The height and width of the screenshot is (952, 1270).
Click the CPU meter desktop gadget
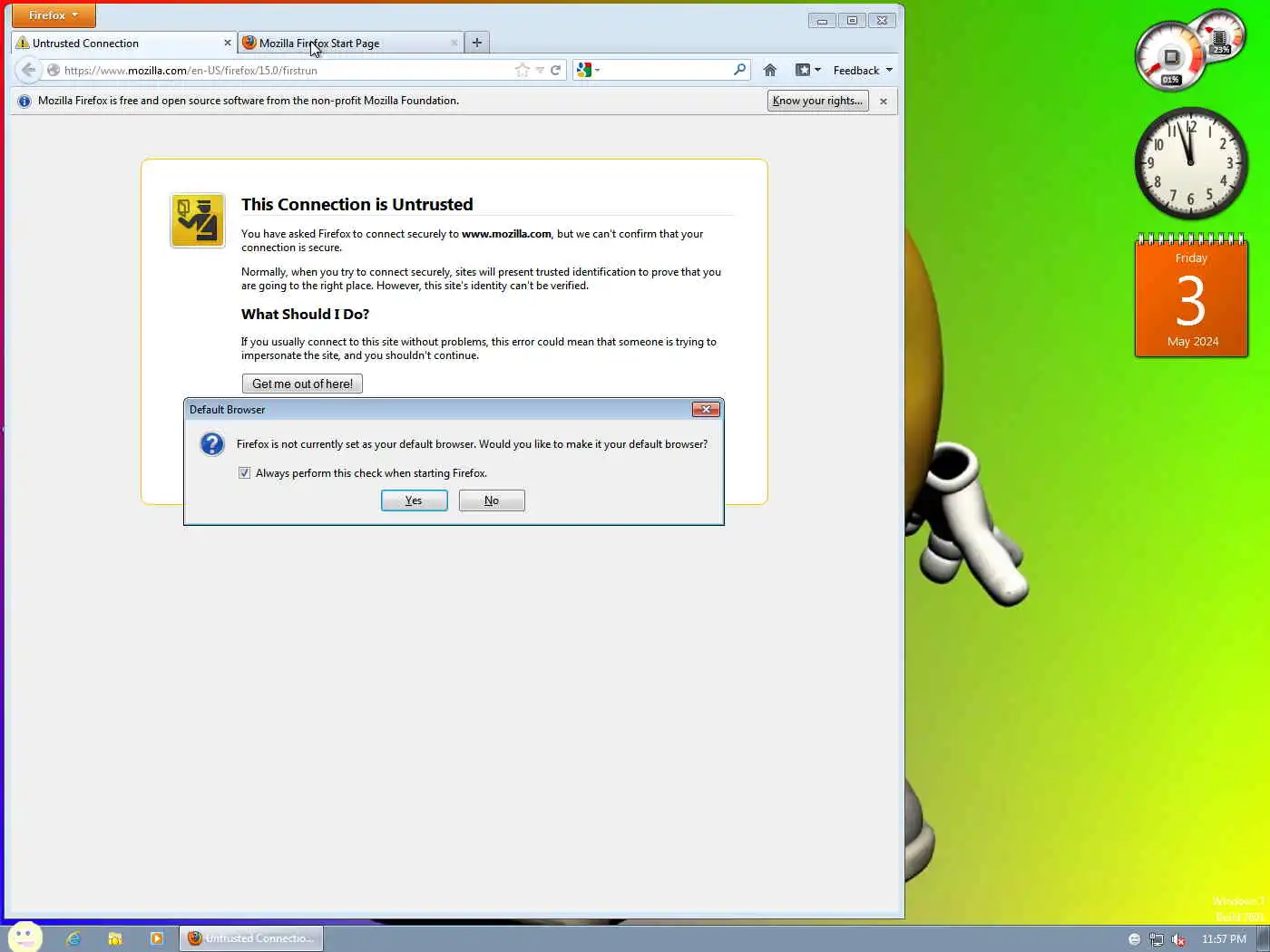coord(1190,50)
